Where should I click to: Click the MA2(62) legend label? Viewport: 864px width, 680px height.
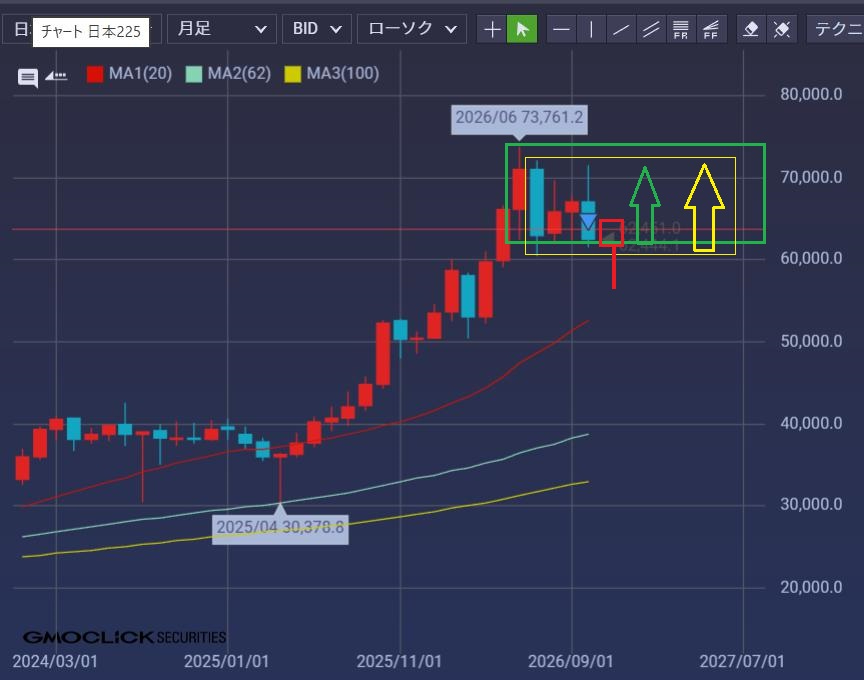tap(239, 73)
